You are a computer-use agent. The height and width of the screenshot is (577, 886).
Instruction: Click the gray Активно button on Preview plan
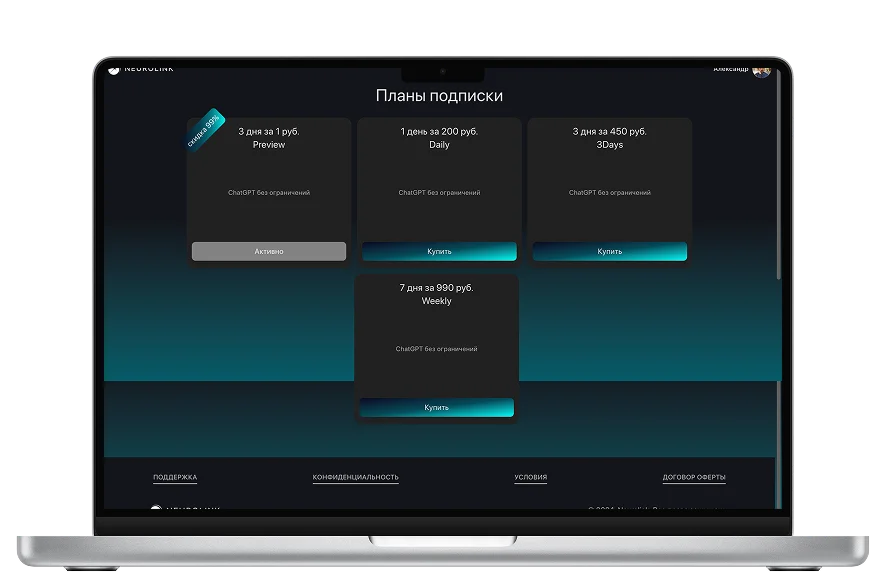269,251
